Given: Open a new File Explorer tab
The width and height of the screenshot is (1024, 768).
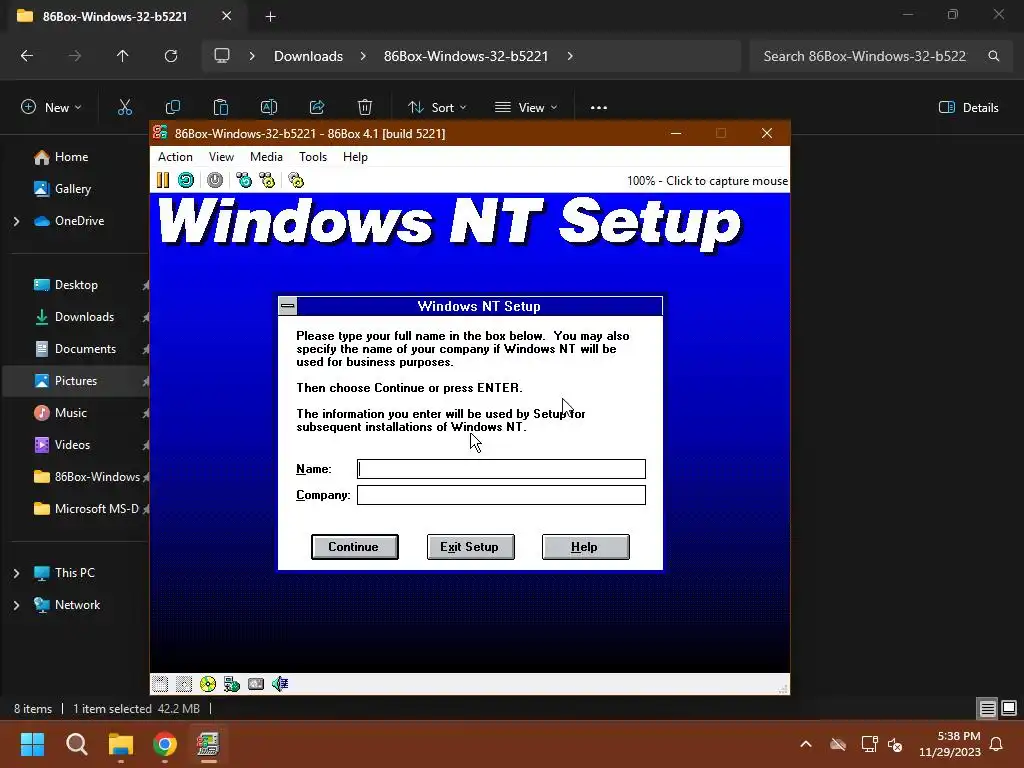Looking at the screenshot, I should tap(270, 16).
